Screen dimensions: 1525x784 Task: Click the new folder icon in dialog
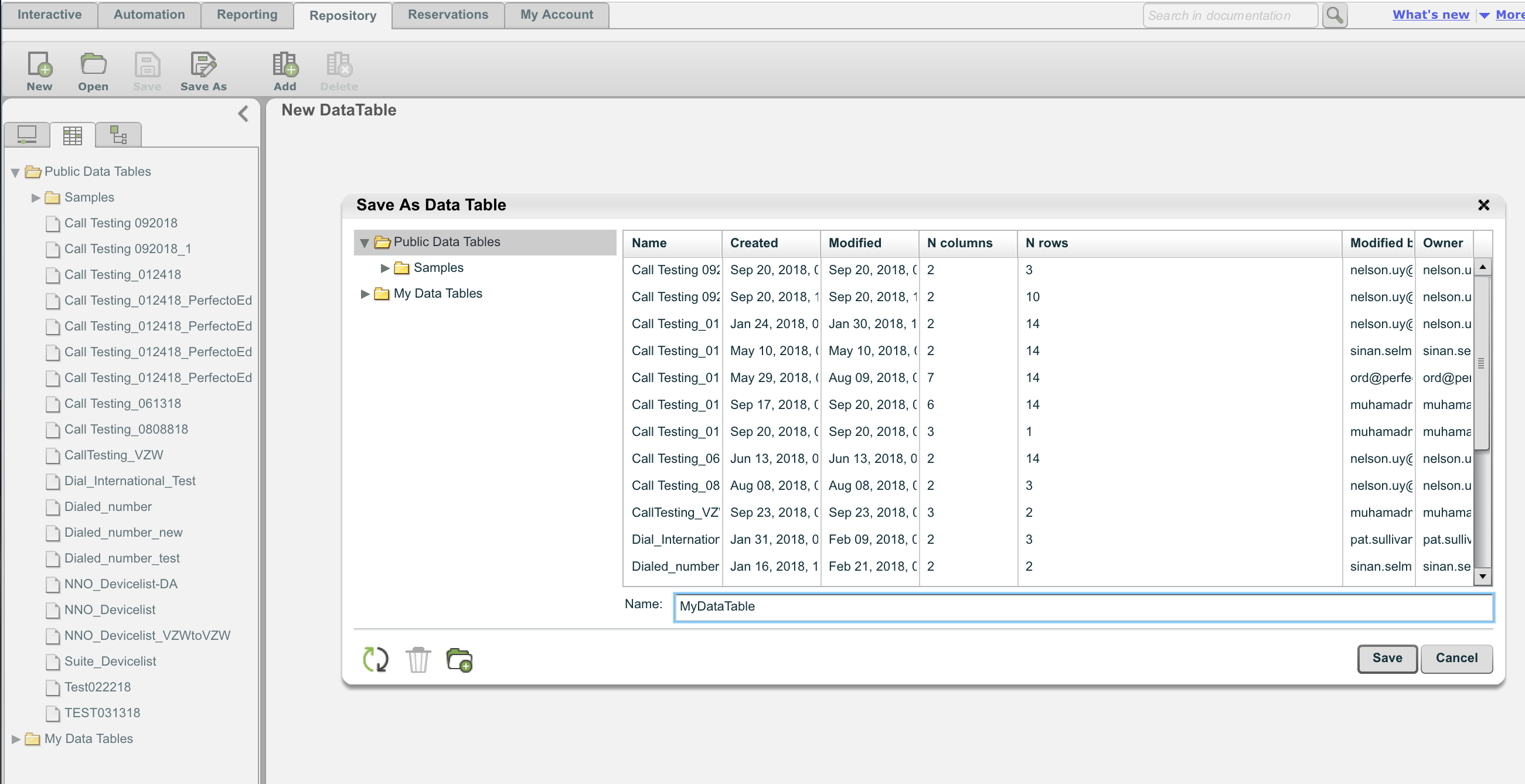[x=459, y=659]
